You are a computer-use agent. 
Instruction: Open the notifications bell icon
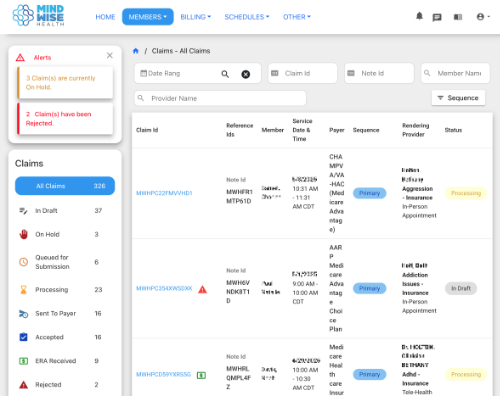pyautogui.click(x=419, y=16)
